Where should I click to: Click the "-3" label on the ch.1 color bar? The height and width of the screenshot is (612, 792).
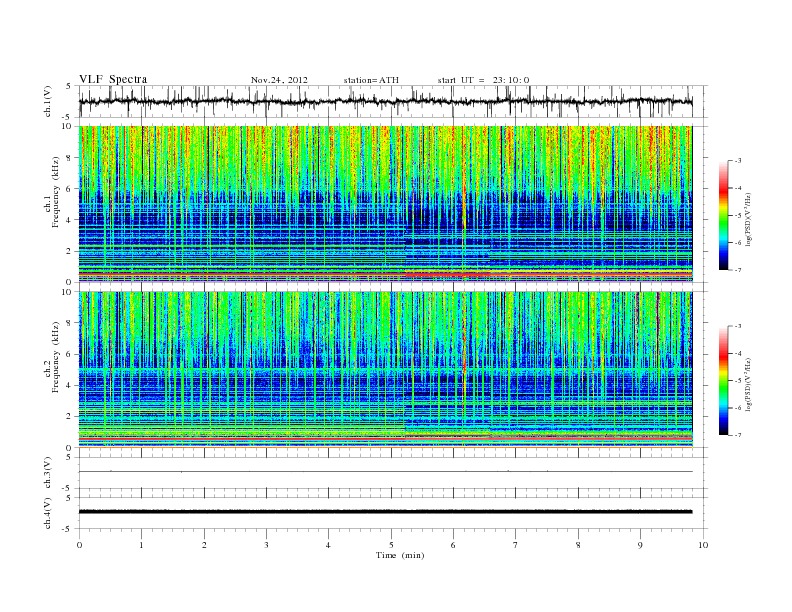(x=738, y=161)
